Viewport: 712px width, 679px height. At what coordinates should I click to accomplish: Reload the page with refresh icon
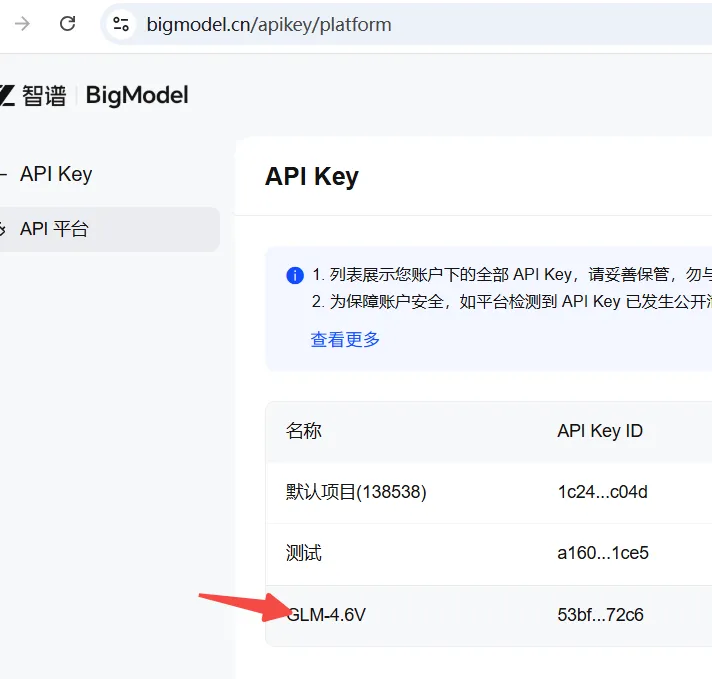point(68,24)
